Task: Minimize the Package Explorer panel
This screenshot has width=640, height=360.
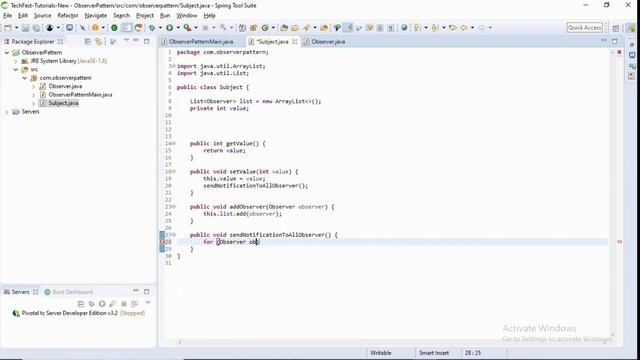Action: click(x=136, y=40)
